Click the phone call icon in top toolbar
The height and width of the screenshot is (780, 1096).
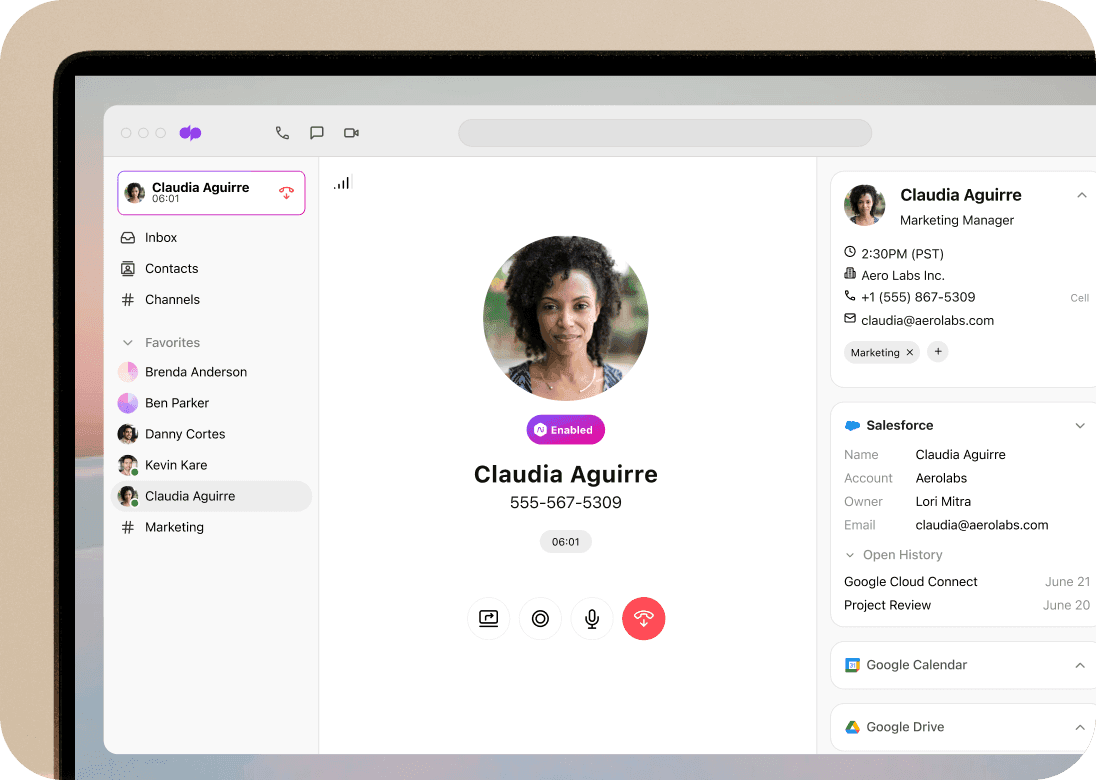282,133
